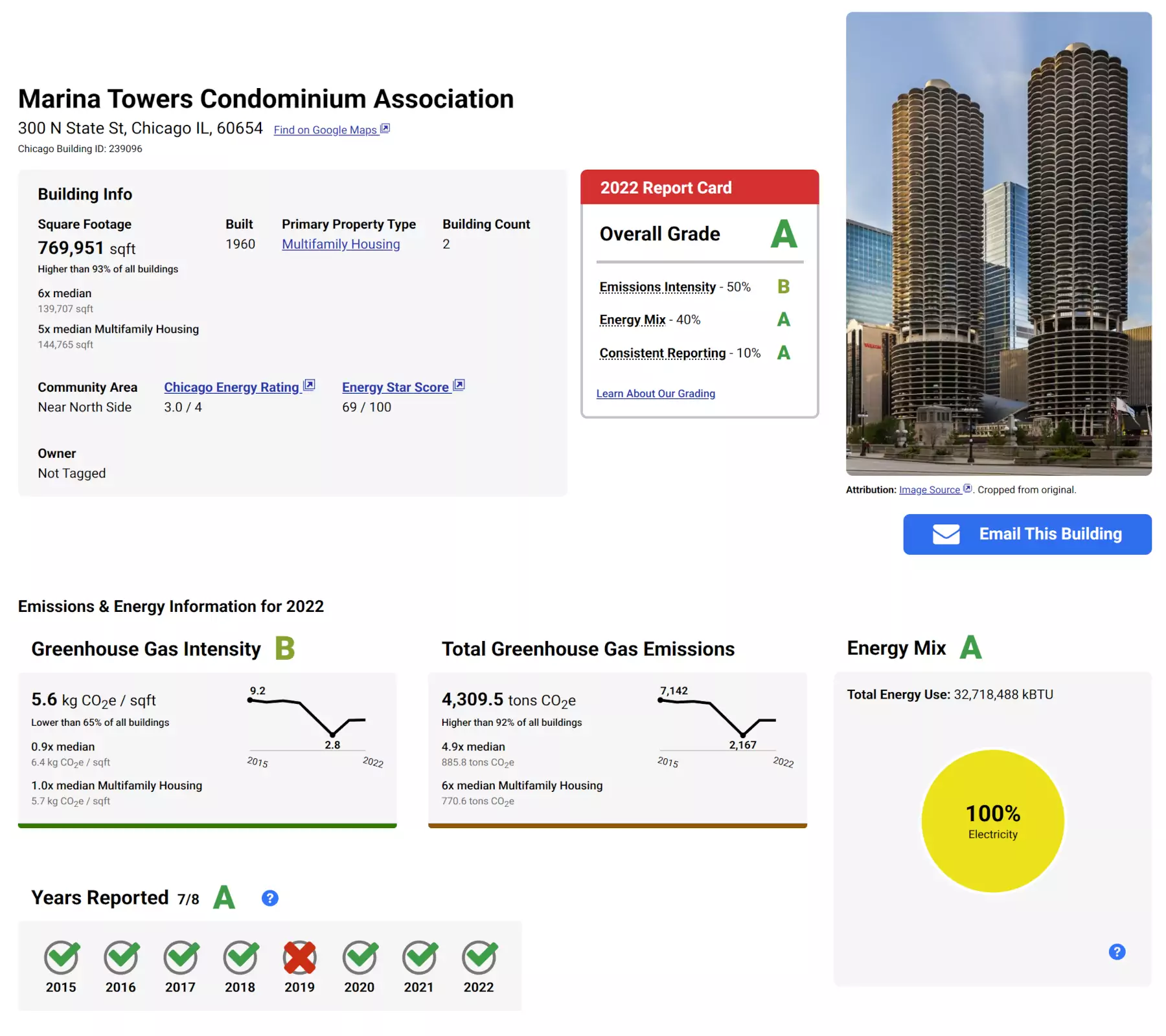Click the yellow 100% Electricity circle
1166x1036 pixels.
coord(992,821)
